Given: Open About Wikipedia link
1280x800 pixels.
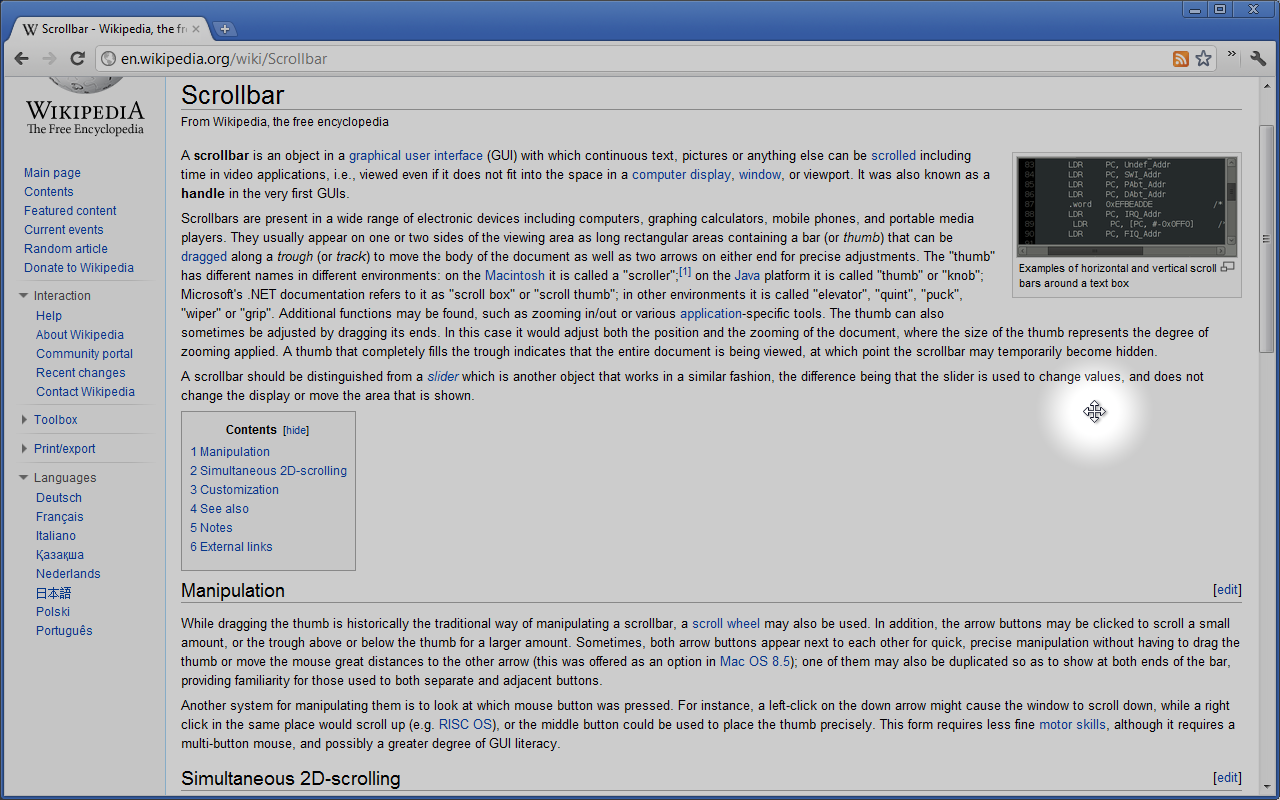Looking at the screenshot, I should pyautogui.click(x=80, y=335).
